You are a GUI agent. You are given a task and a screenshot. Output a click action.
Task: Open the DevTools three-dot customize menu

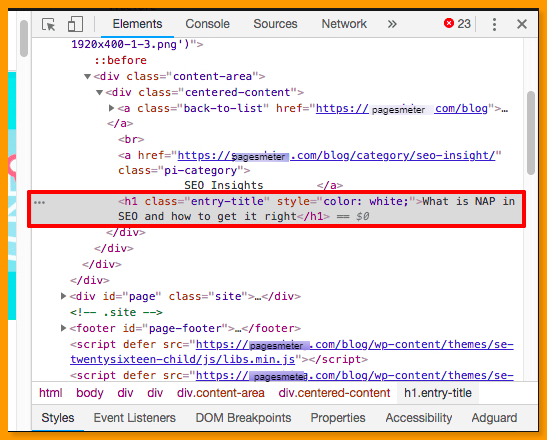point(494,24)
